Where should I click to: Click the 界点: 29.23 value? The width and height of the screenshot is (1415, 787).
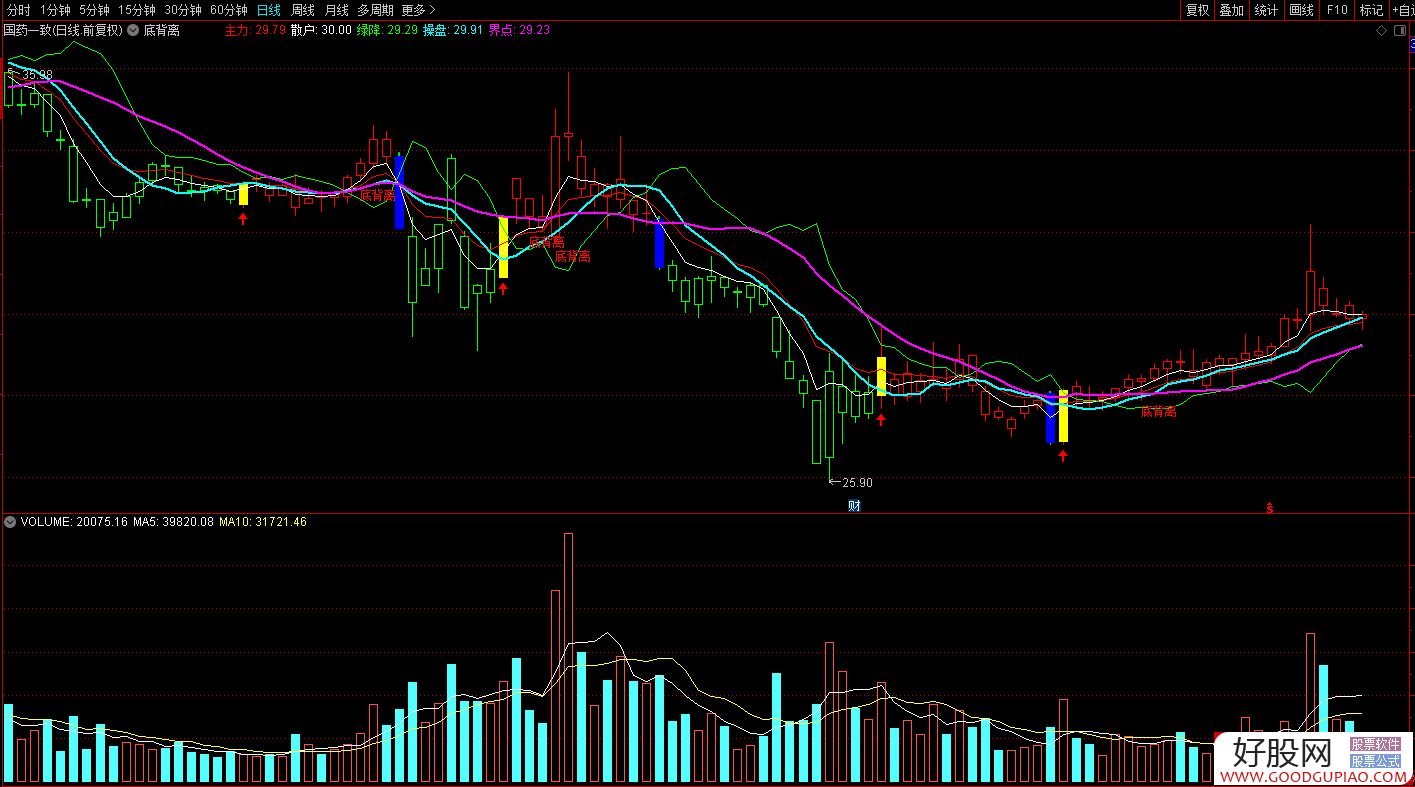click(x=519, y=30)
